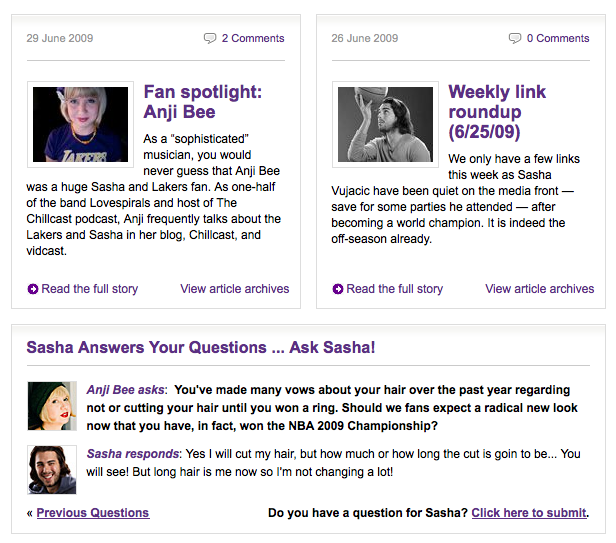
Task: Click arrow icon beside Fan spotlight's Read full story
Action: pos(33,289)
